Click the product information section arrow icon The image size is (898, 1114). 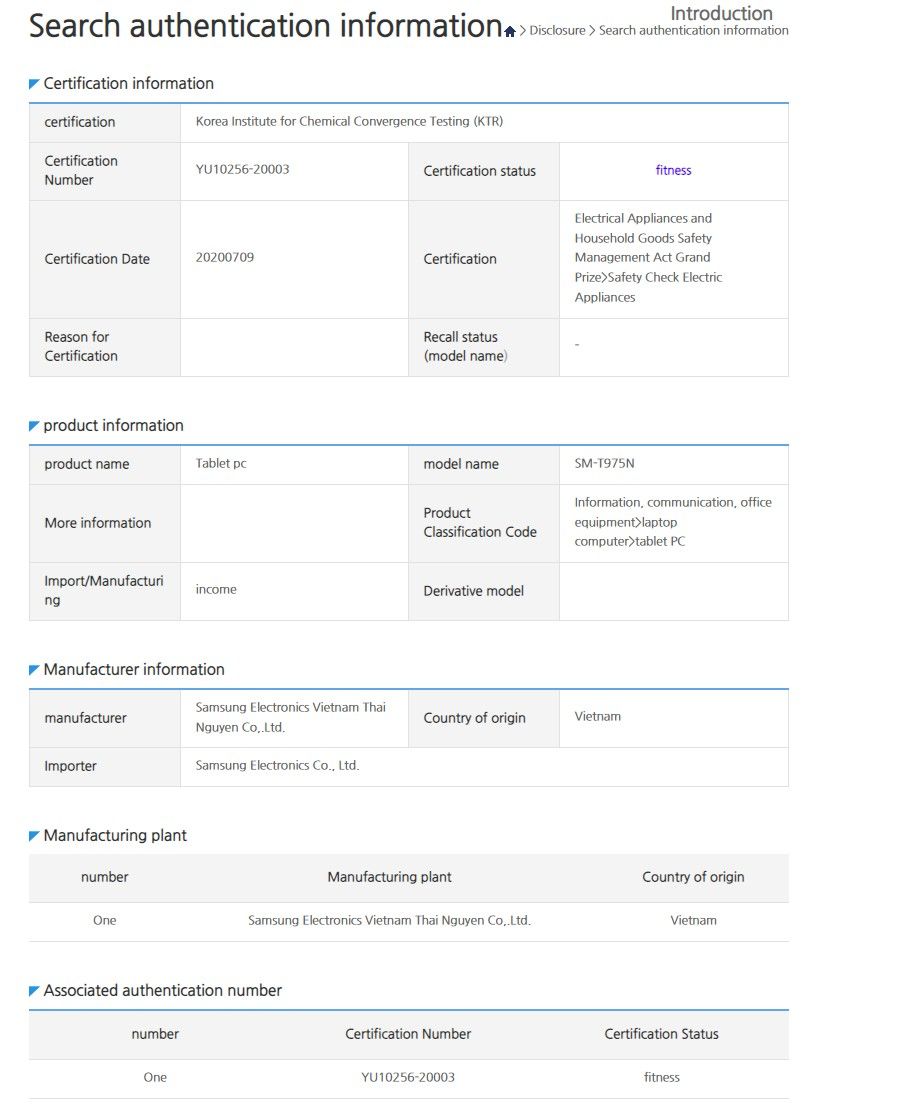(33, 426)
